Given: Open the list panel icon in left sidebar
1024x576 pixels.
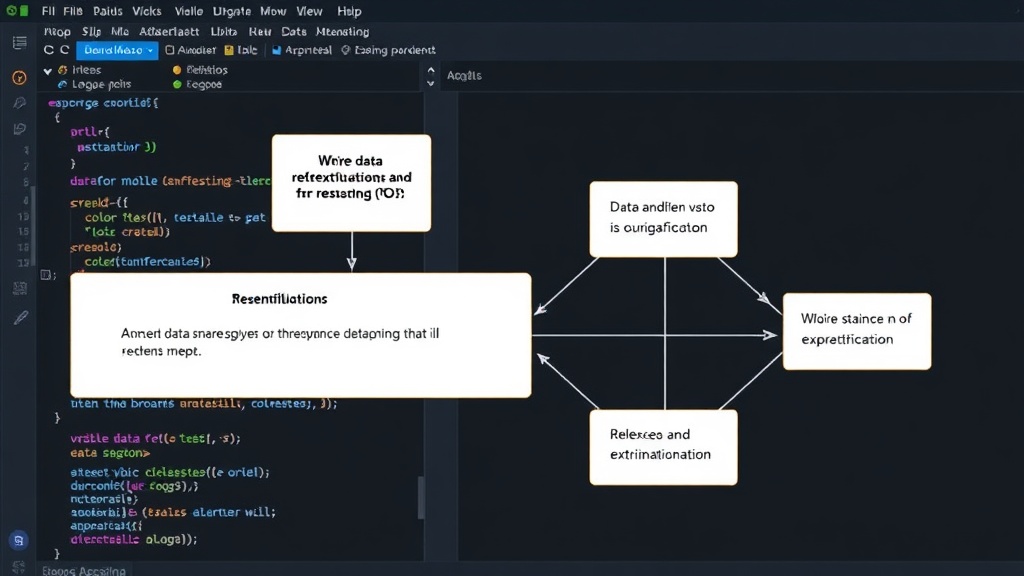Looking at the screenshot, I should 20,42.
